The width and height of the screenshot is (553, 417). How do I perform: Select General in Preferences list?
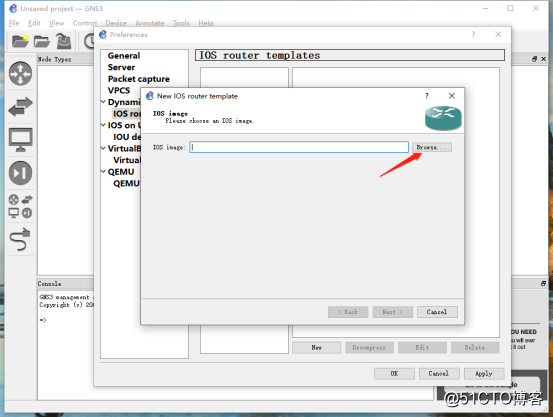(124, 56)
